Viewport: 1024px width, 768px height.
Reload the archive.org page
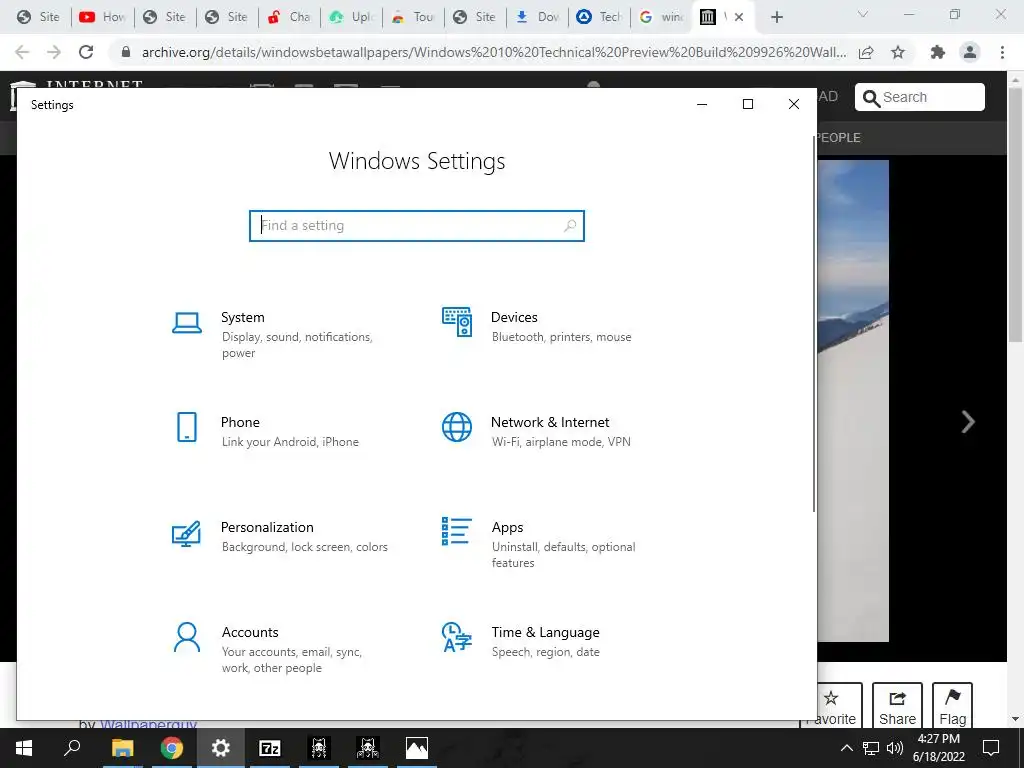[86, 52]
